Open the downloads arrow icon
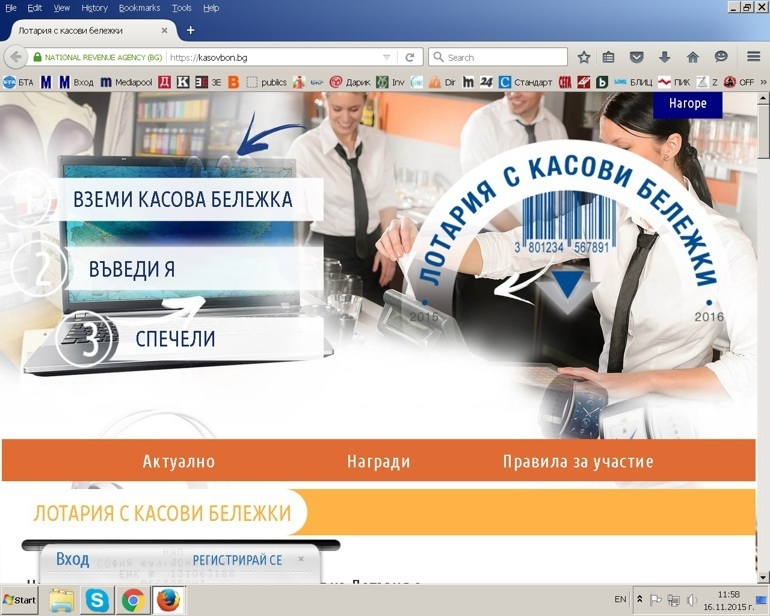The image size is (770, 616). point(664,57)
